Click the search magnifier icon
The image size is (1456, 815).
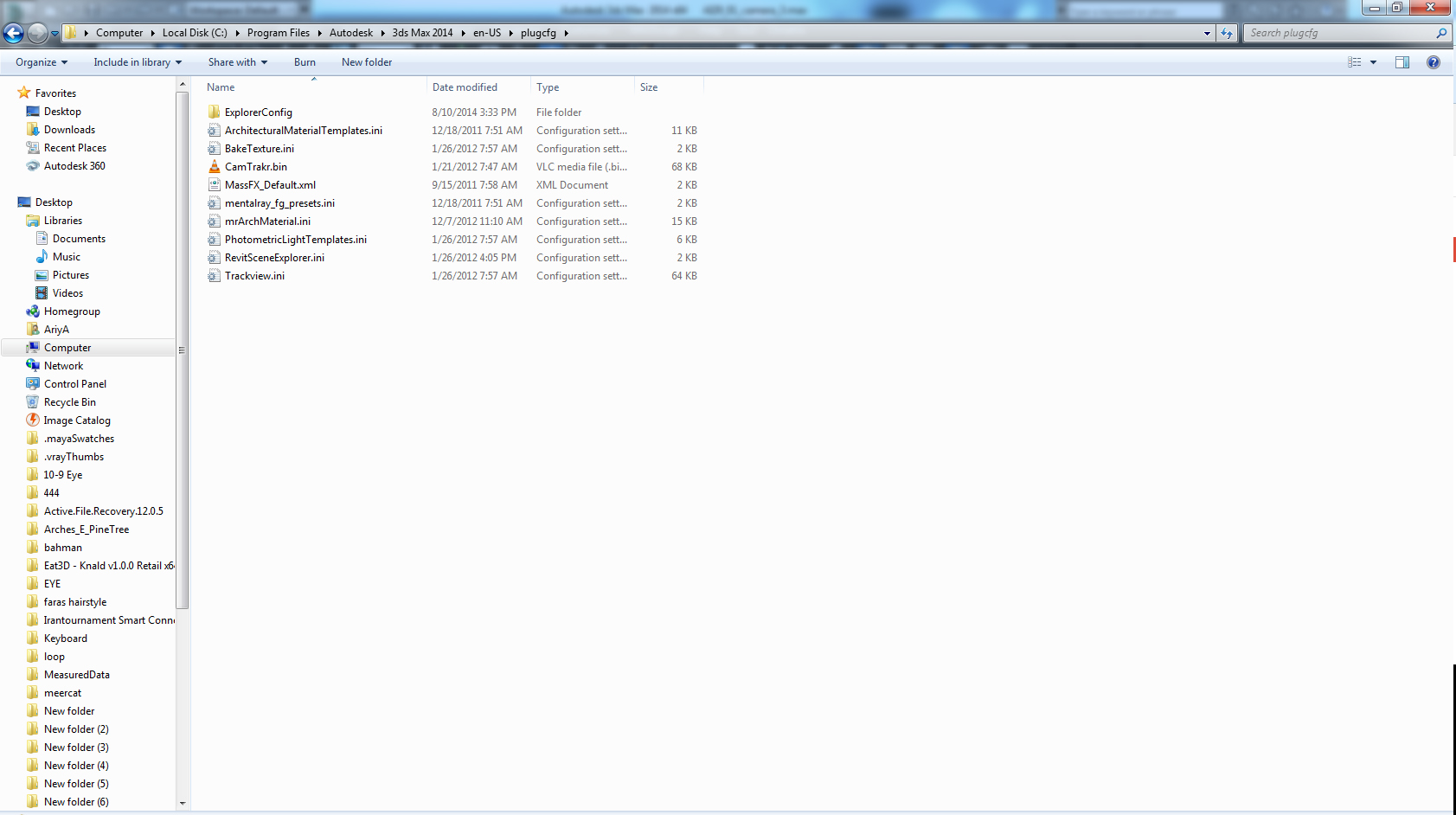pyautogui.click(x=1441, y=33)
